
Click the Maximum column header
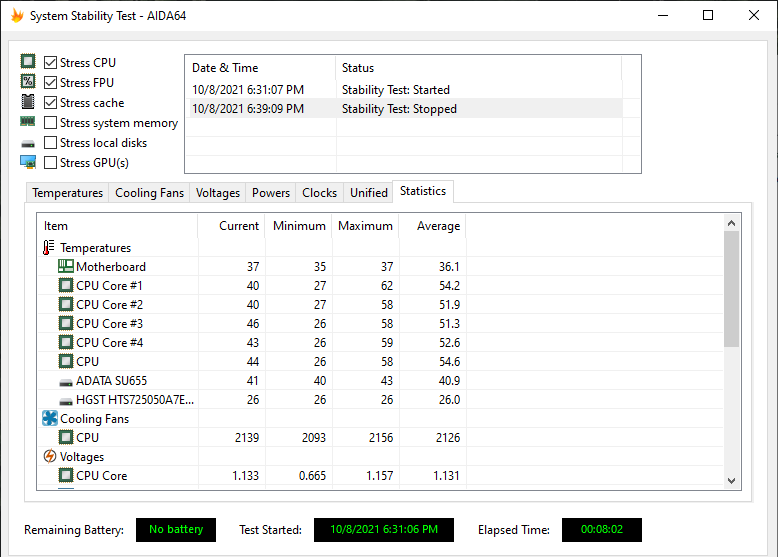[365, 226]
